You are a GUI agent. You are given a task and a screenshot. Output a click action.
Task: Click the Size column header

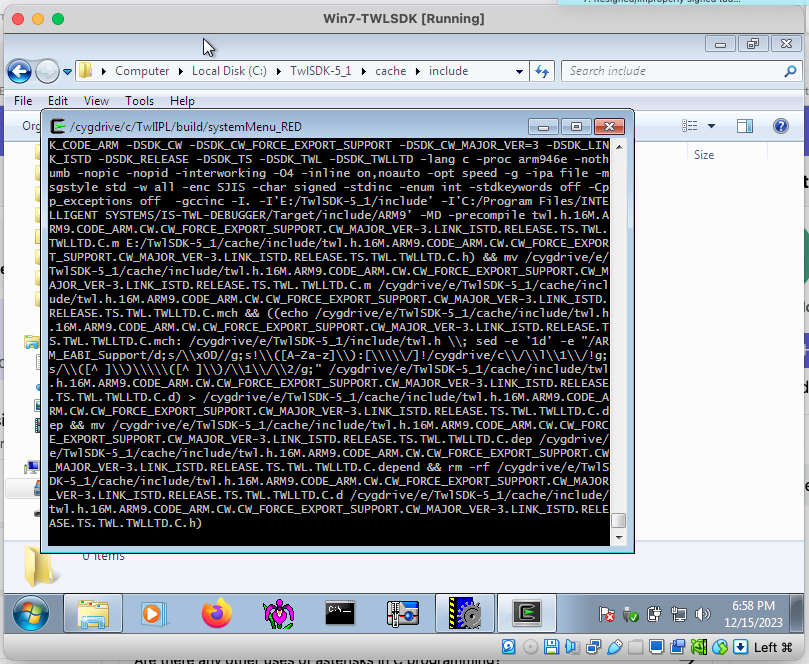(704, 155)
